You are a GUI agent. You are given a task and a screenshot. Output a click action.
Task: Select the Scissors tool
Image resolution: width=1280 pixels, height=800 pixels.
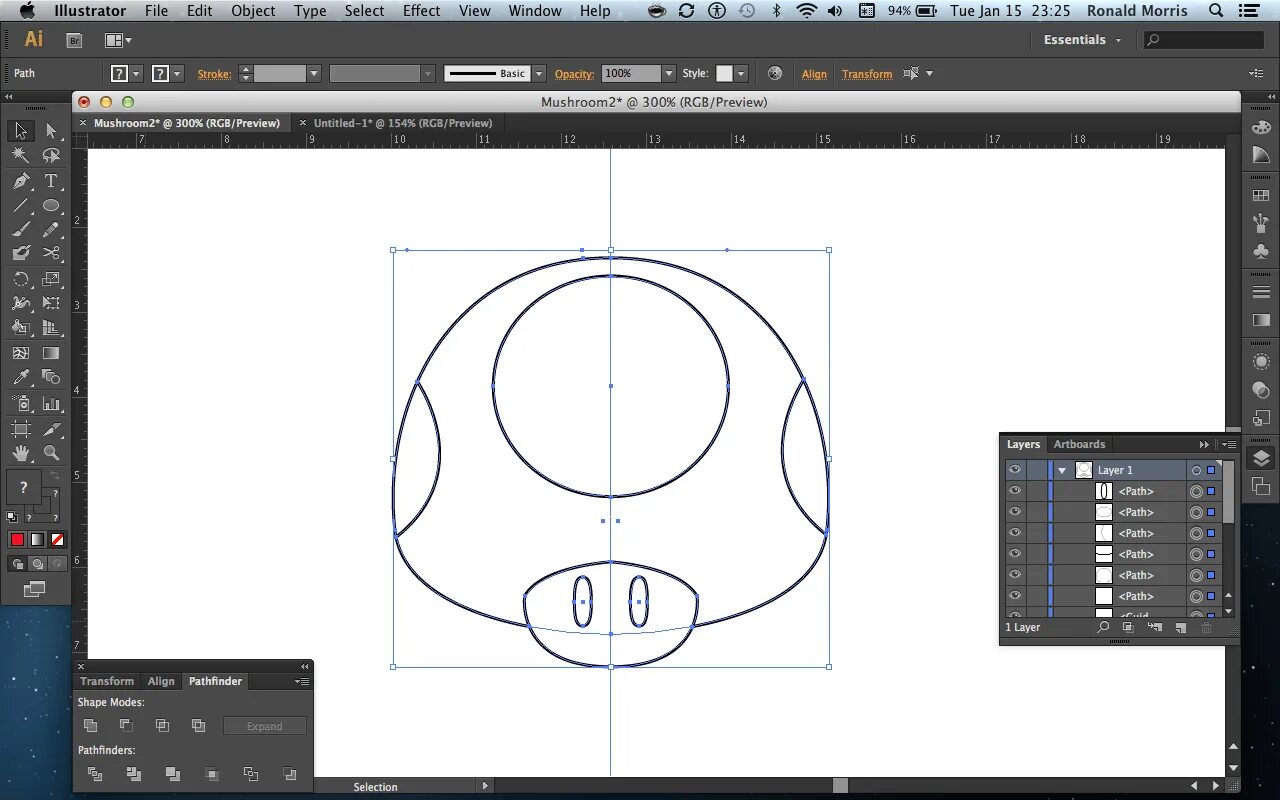tap(51, 253)
